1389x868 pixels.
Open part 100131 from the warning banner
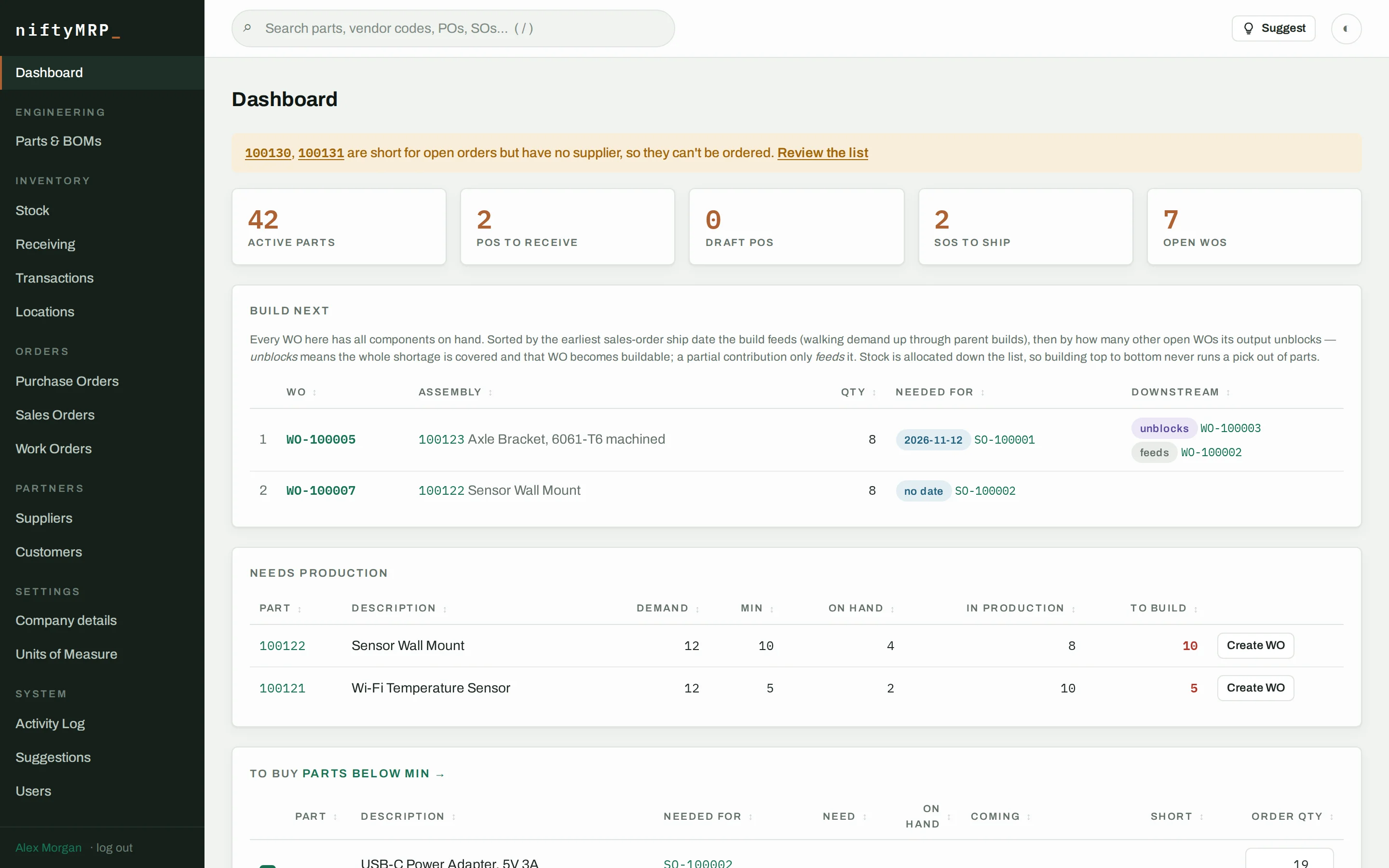(x=321, y=153)
